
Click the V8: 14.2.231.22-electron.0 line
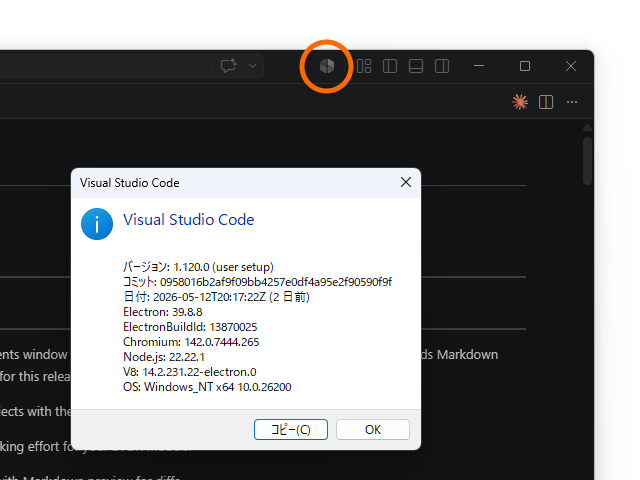(190, 372)
